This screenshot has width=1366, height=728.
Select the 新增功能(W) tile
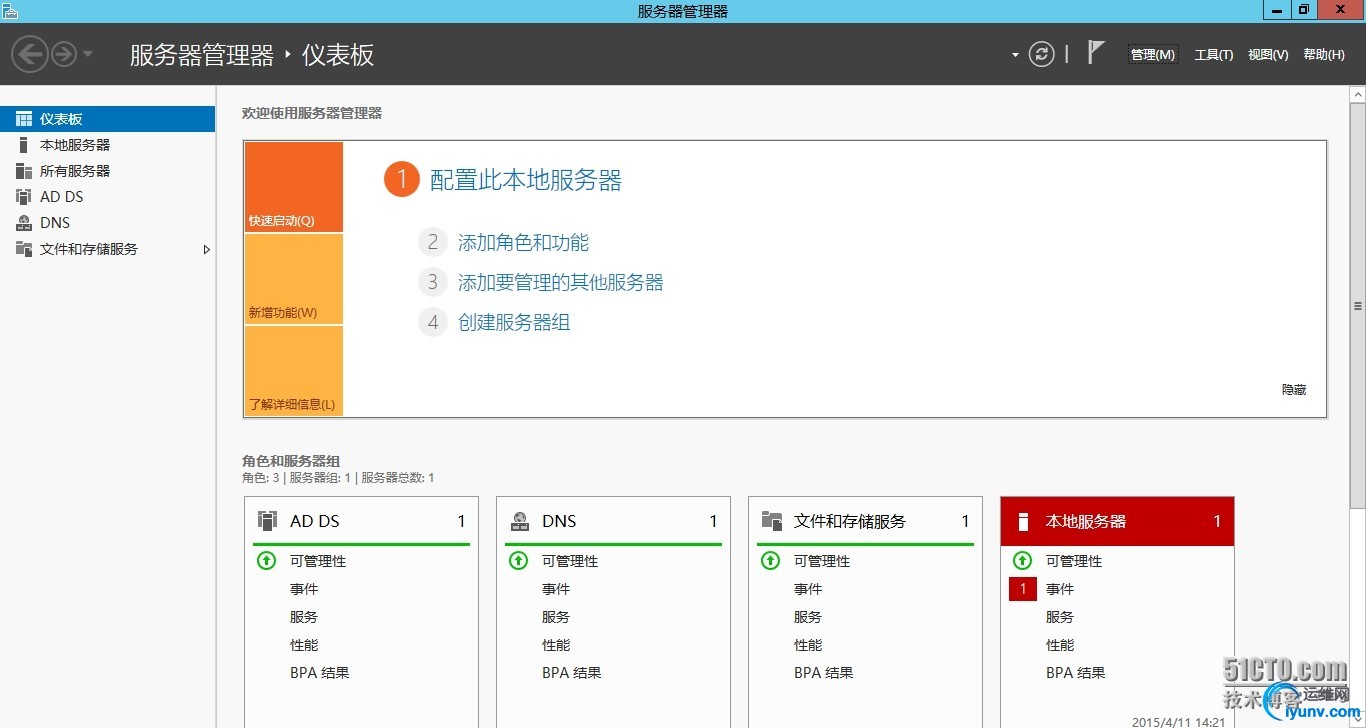point(293,279)
